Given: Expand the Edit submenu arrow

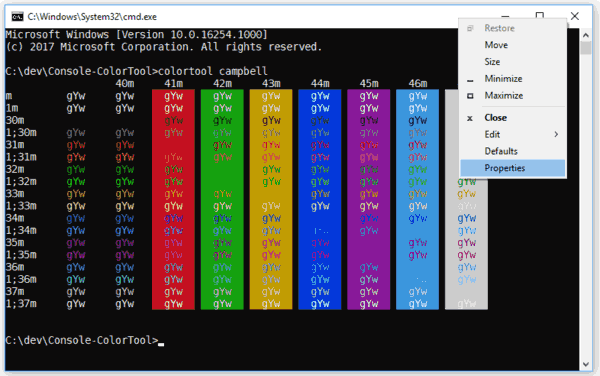Looking at the screenshot, I should (556, 134).
